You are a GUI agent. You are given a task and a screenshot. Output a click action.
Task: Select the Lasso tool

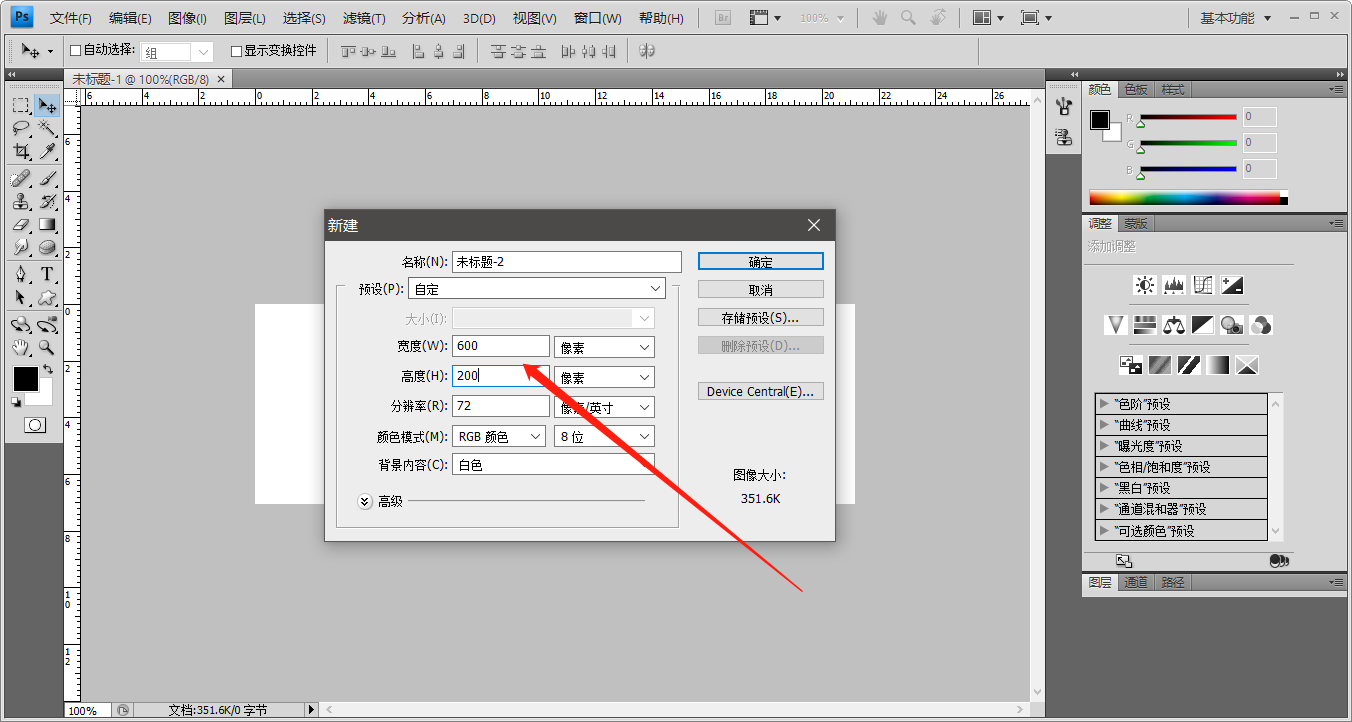point(20,128)
